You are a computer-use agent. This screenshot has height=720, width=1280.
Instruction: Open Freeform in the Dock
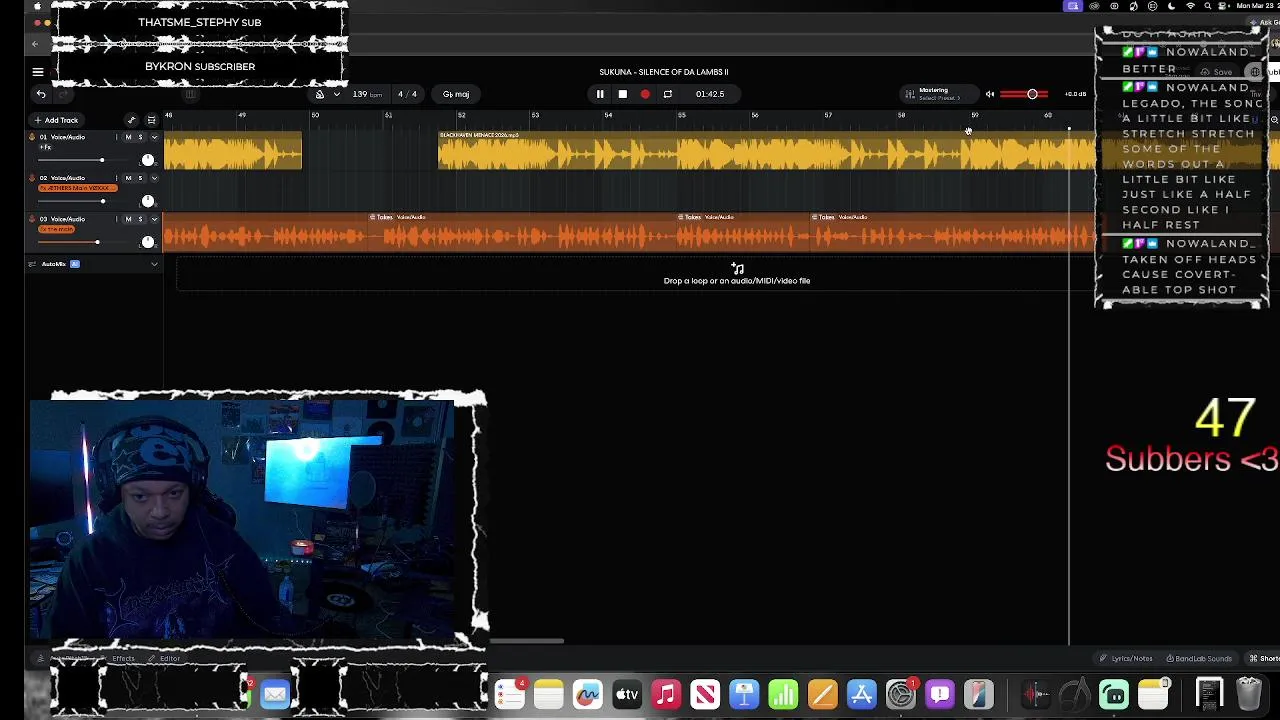coord(588,693)
